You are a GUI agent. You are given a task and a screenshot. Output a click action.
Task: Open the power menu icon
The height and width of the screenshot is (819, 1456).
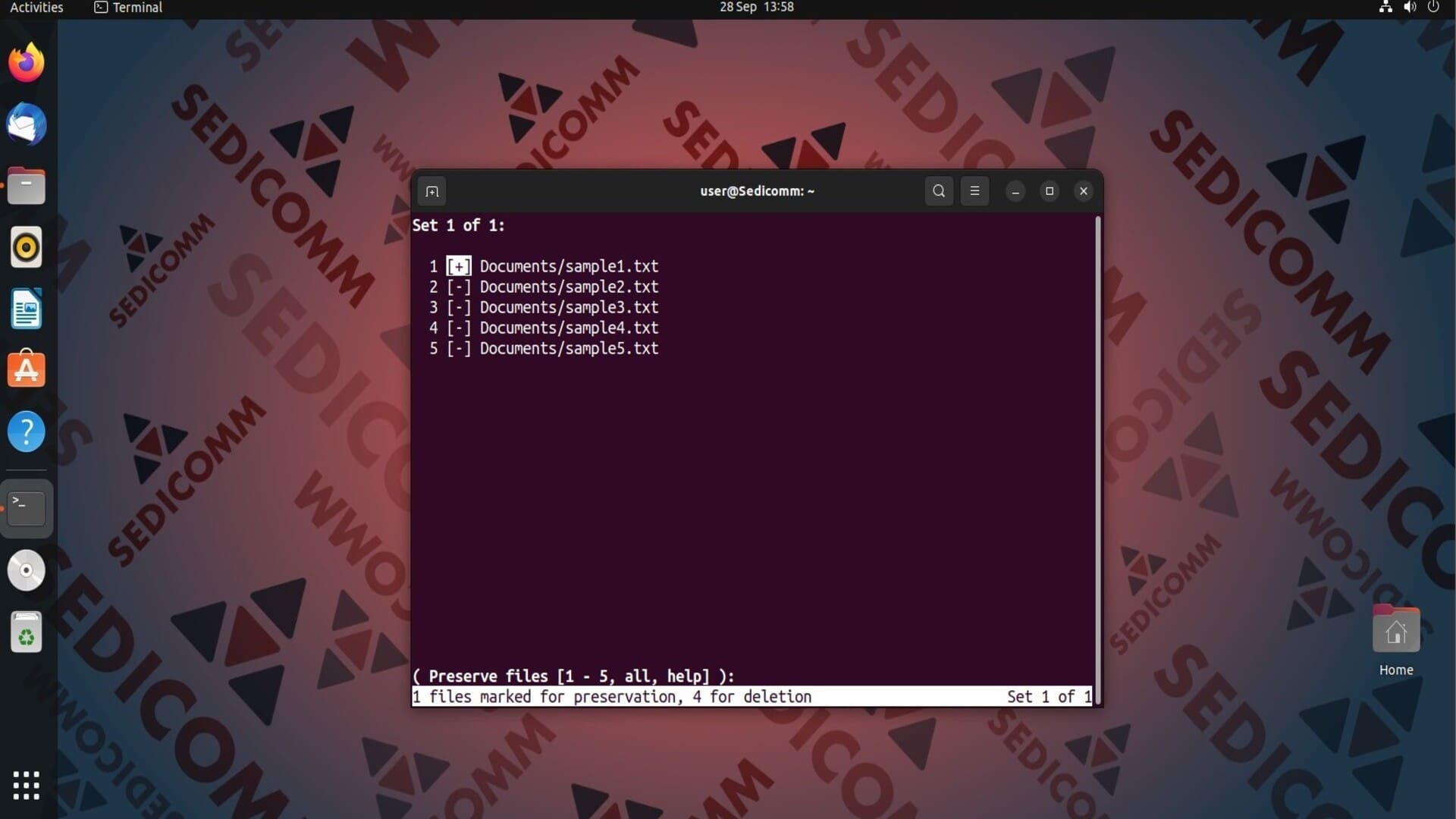(1433, 8)
